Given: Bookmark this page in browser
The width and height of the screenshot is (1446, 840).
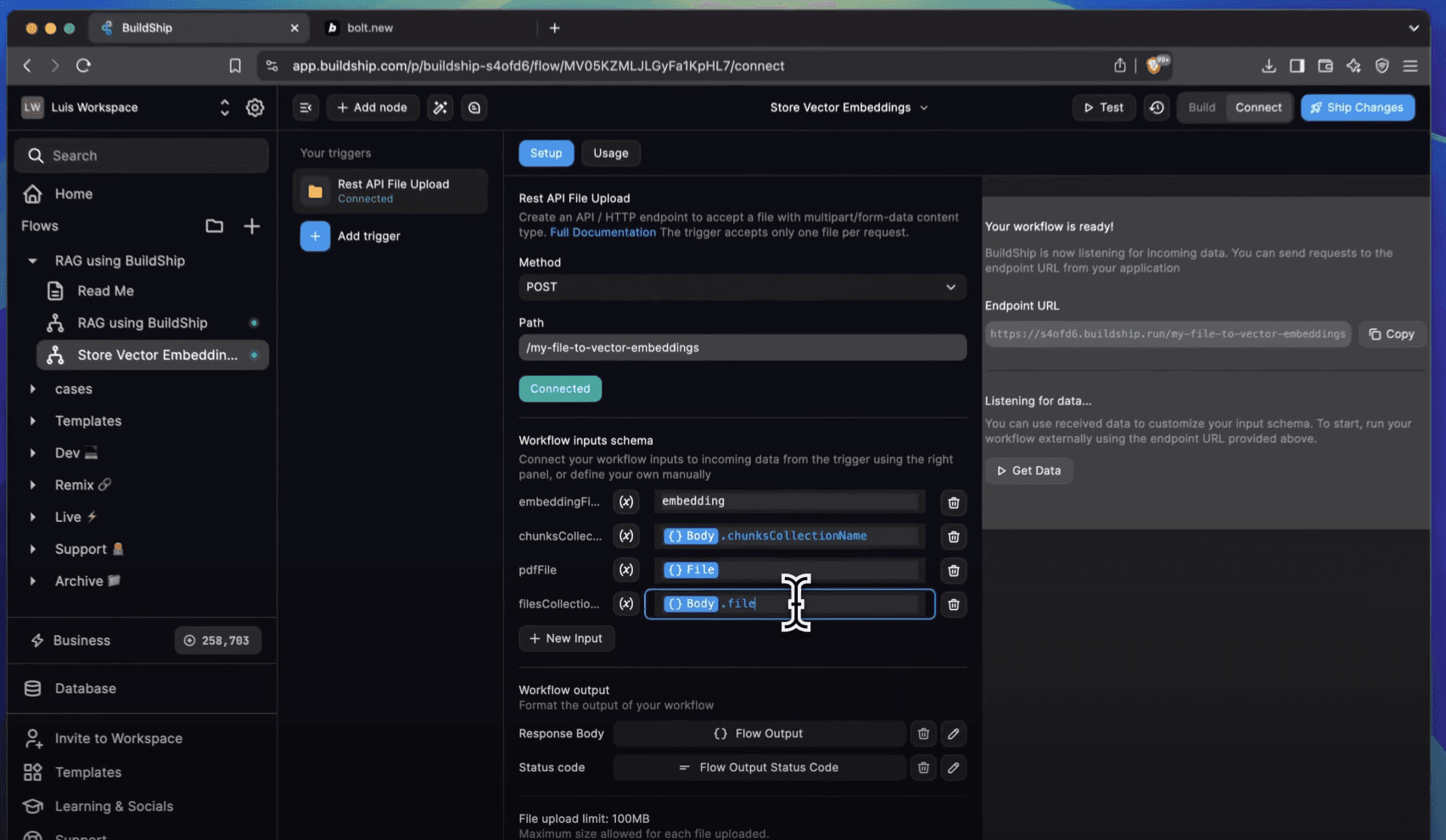Looking at the screenshot, I should coord(235,65).
